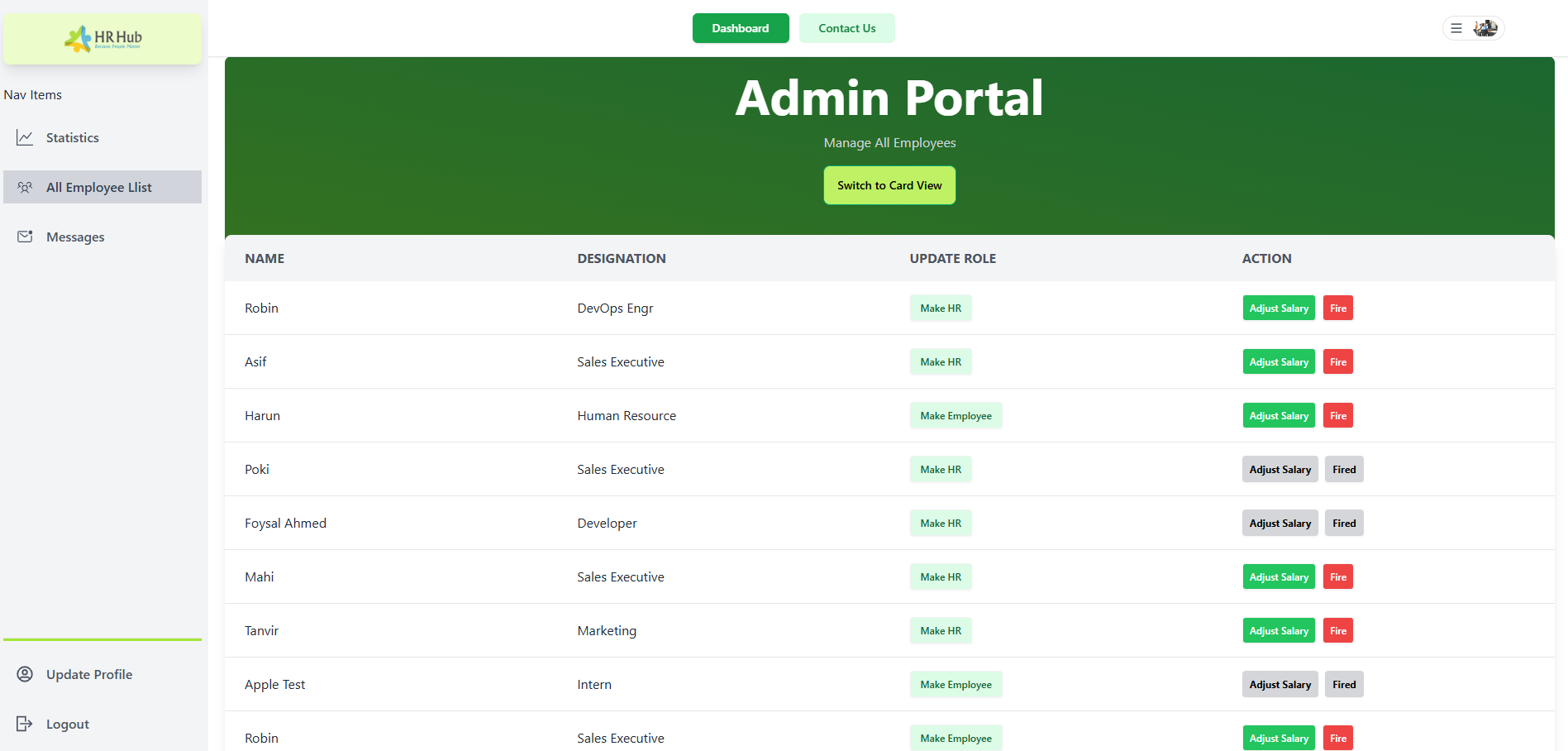Click the Admin Portal heading
This screenshot has width=1568, height=751.
coord(889,98)
